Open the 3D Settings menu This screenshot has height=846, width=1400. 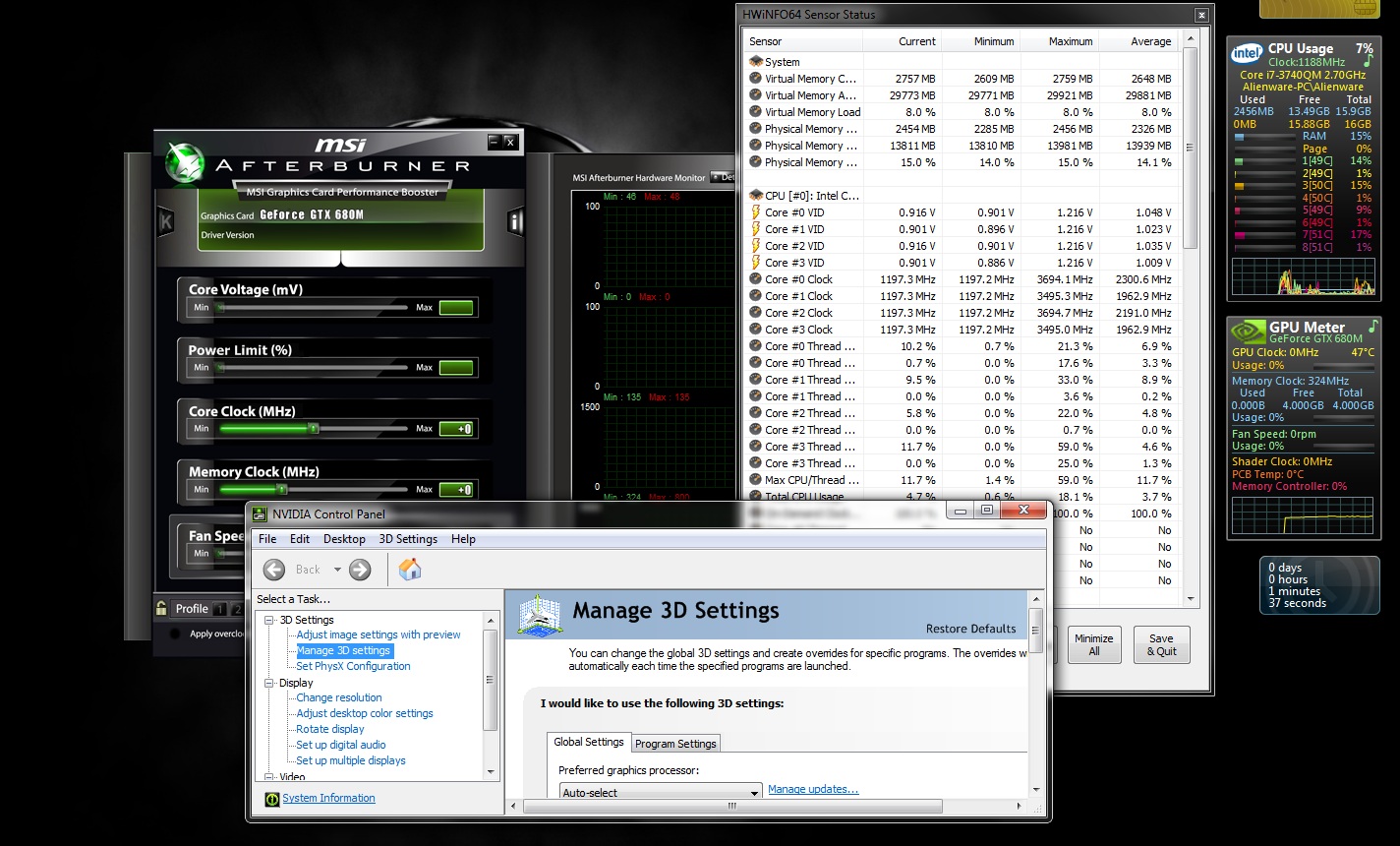(x=408, y=539)
